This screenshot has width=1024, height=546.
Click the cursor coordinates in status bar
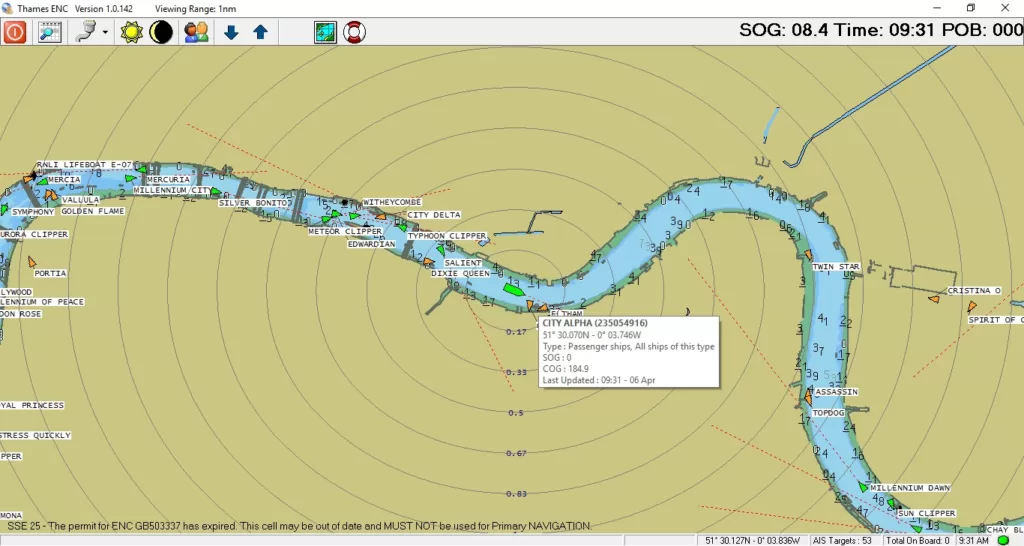752,541
